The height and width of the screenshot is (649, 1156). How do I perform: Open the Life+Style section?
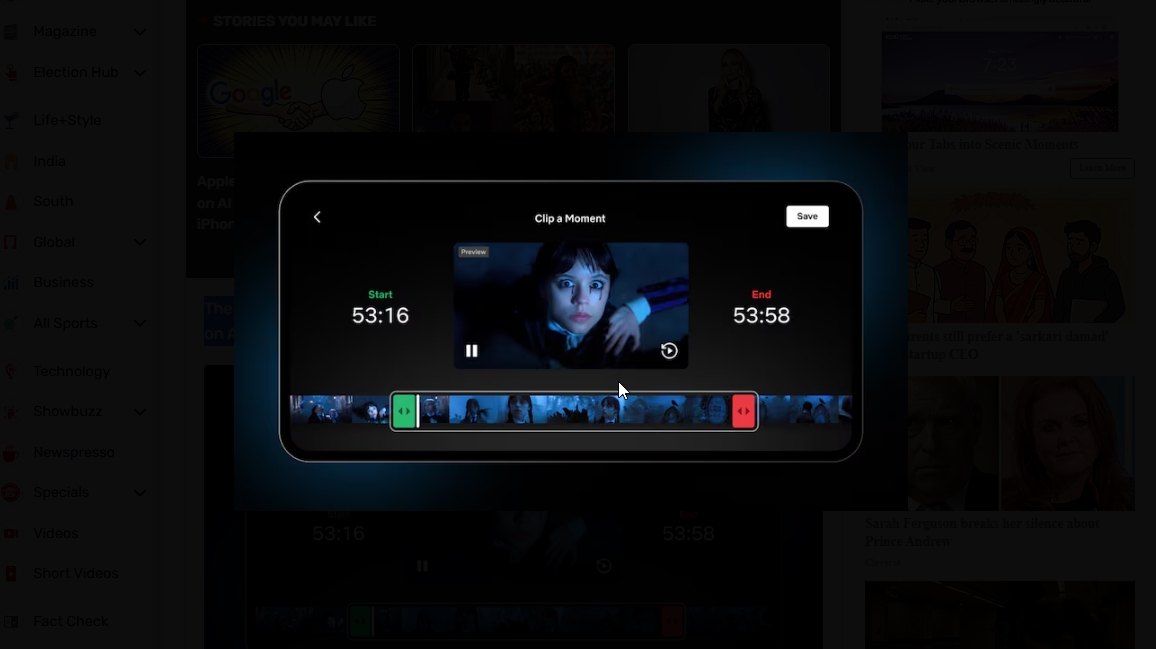pos(67,120)
